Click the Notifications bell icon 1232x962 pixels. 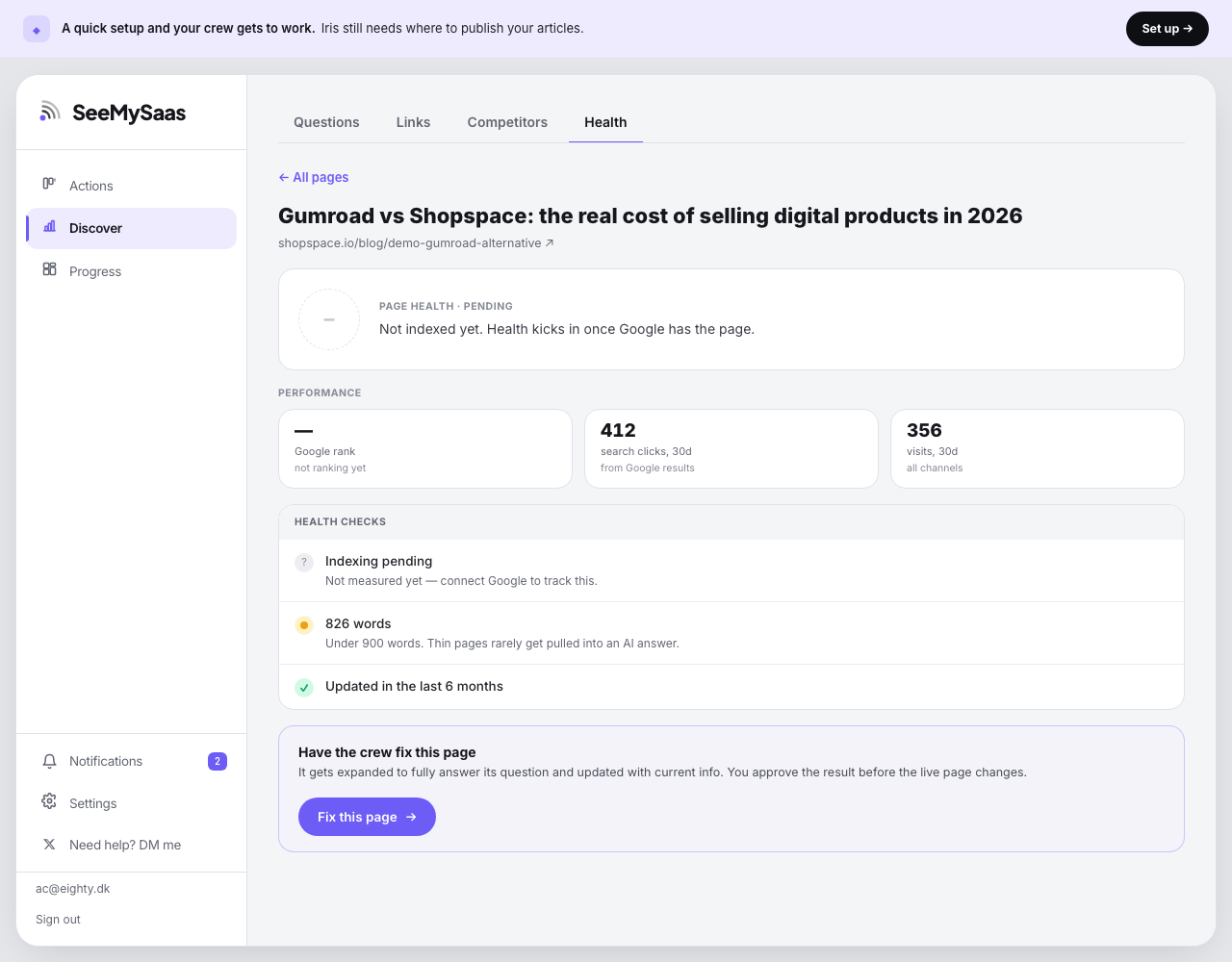(x=49, y=761)
